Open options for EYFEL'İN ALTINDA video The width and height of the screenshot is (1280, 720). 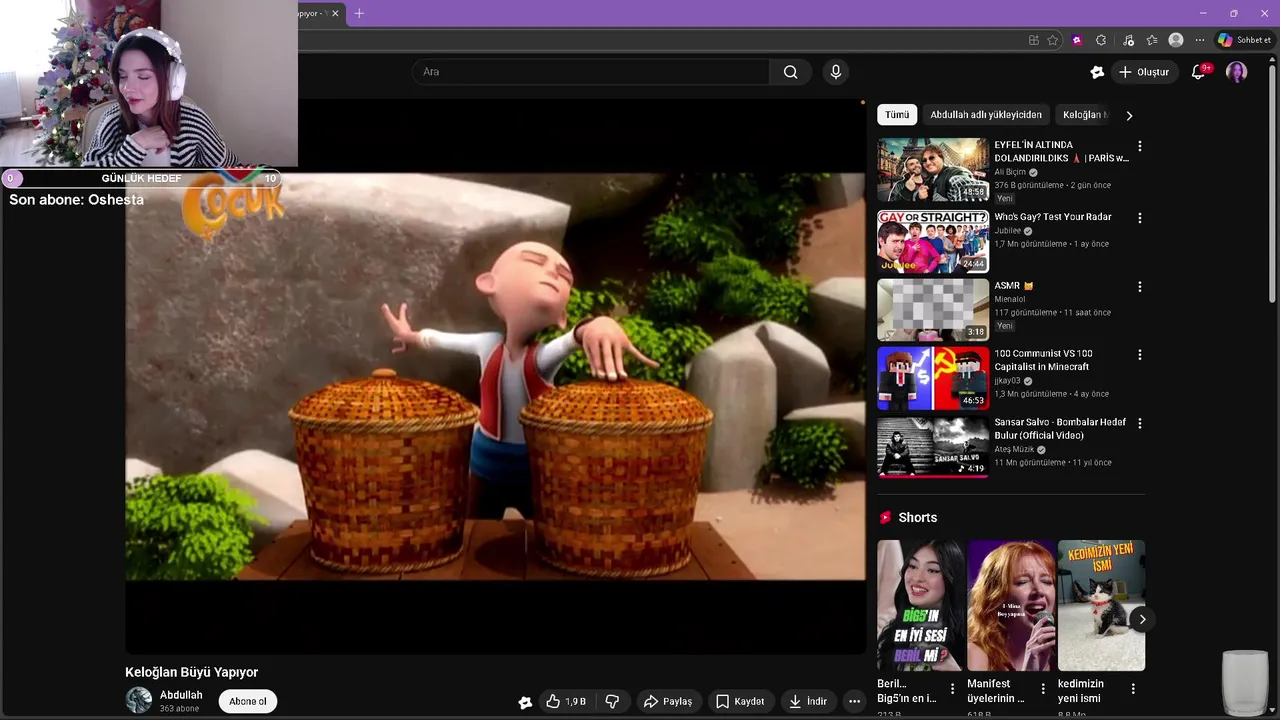(1139, 147)
